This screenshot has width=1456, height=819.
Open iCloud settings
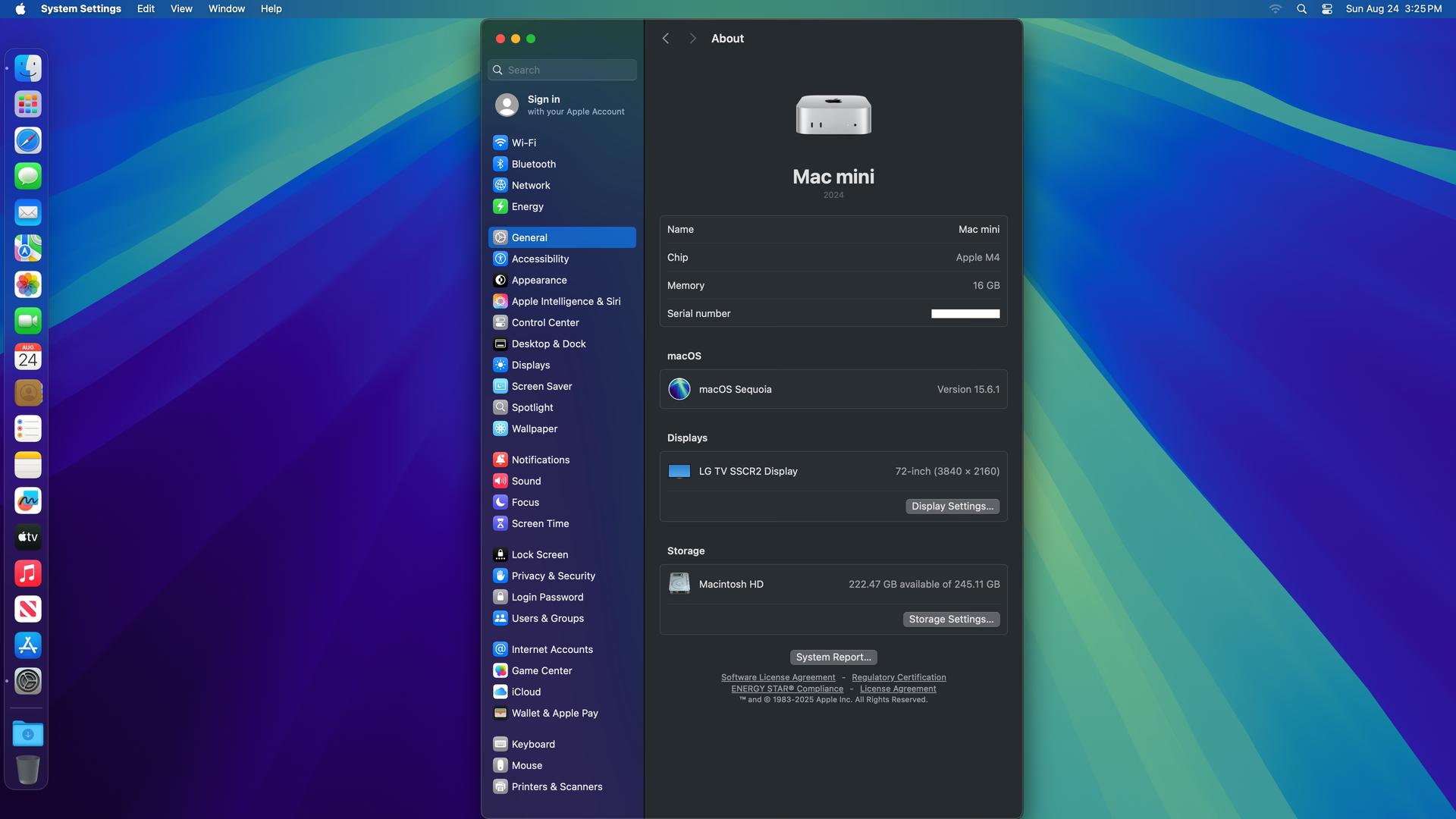point(562,692)
